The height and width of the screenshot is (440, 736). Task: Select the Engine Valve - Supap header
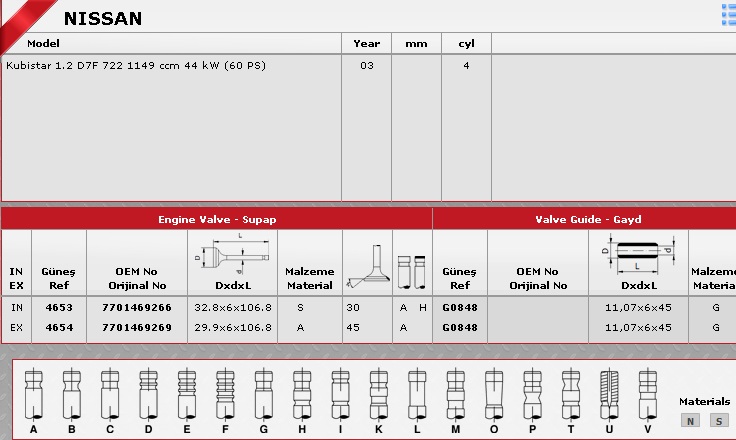217,218
